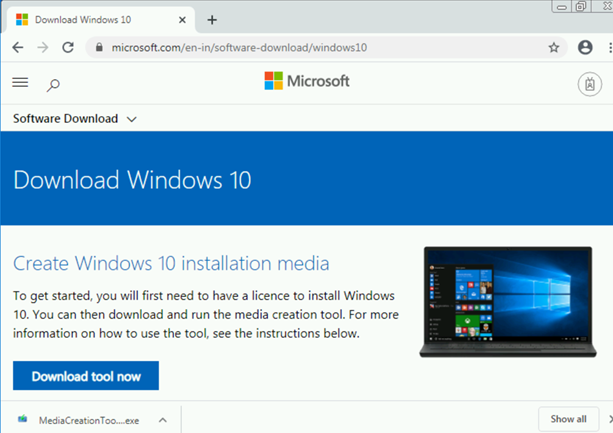Click the paragraph starting 'To get started'
This screenshot has width=613, height=433.
pos(206,314)
